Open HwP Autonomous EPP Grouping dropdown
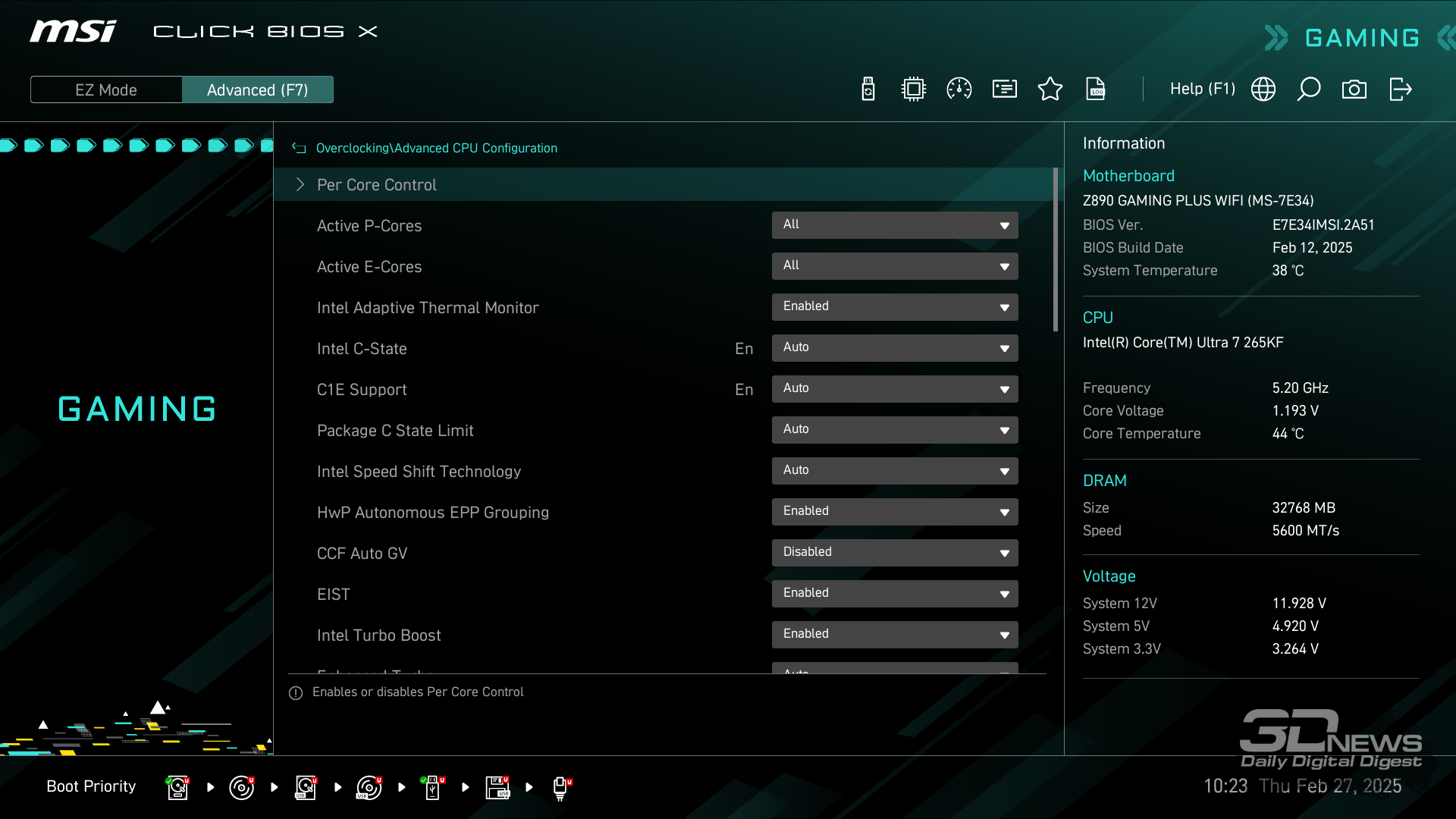Screen dimensions: 1456x819 895,512
